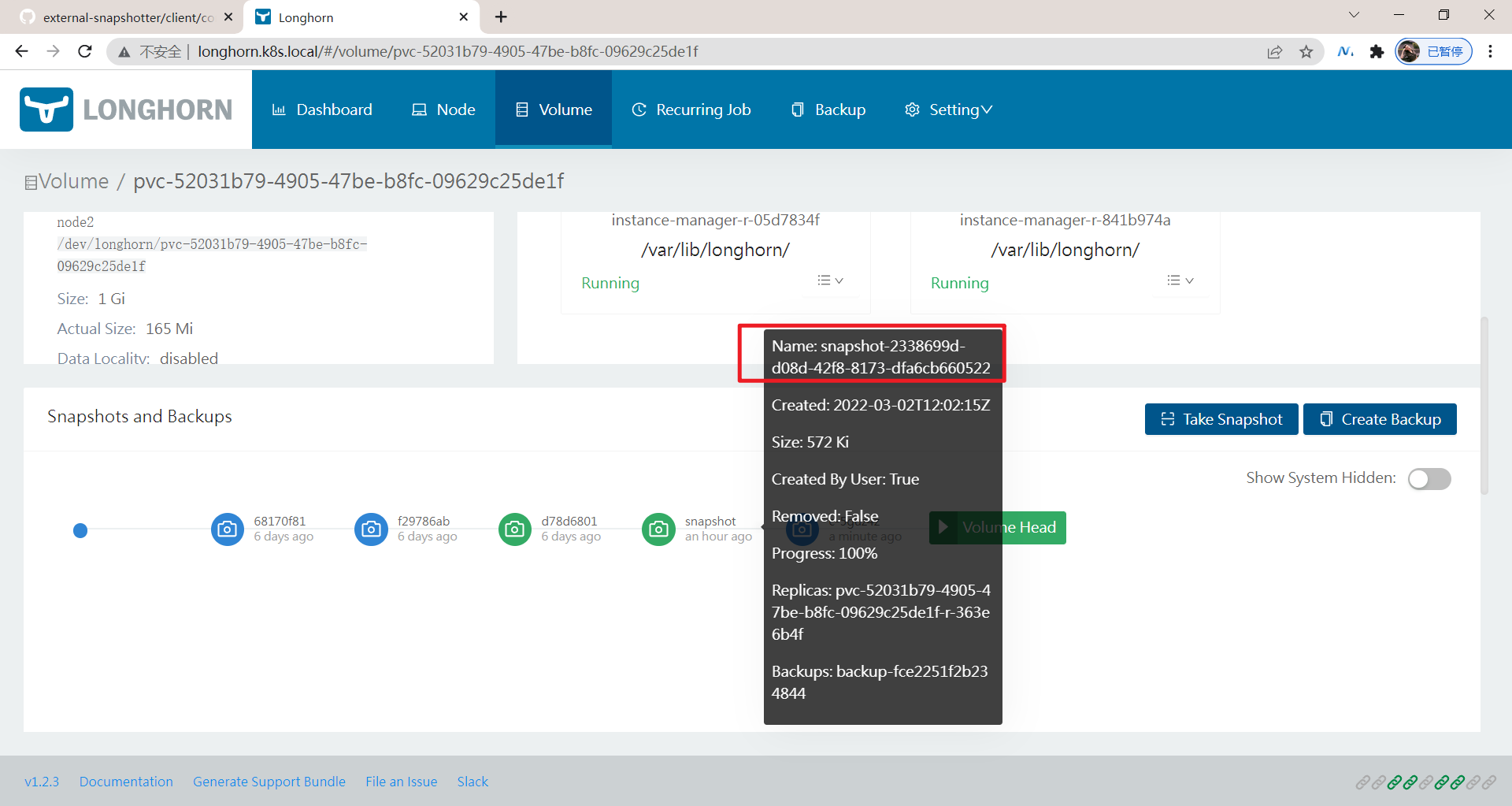Click the Take Snapshot button
Image resolution: width=1512 pixels, height=806 pixels.
pyautogui.click(x=1221, y=419)
